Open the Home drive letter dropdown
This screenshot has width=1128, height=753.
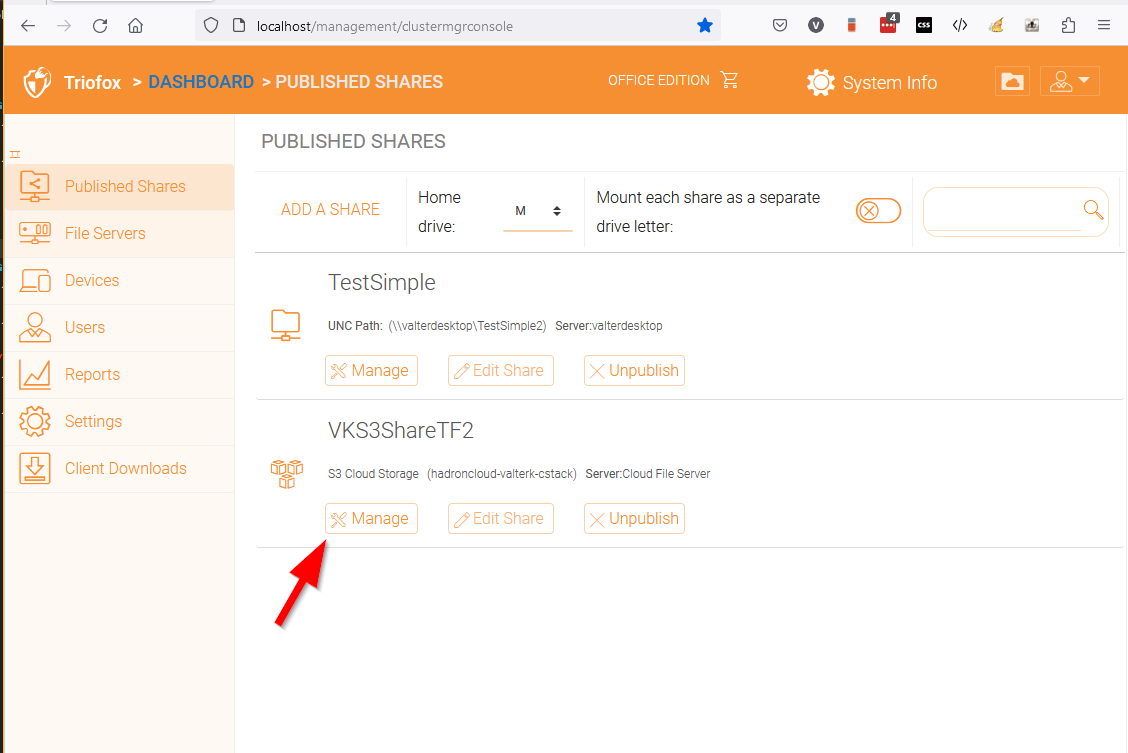(x=537, y=211)
